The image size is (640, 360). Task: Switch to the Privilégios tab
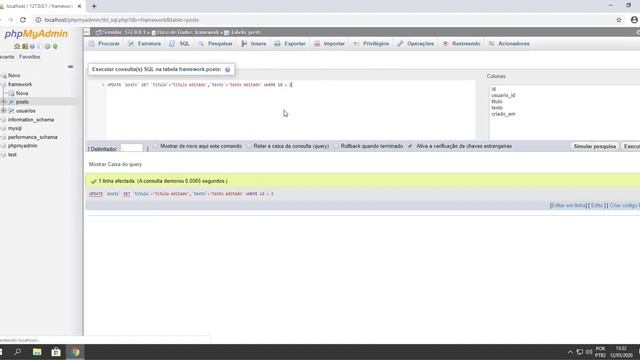pos(371,44)
